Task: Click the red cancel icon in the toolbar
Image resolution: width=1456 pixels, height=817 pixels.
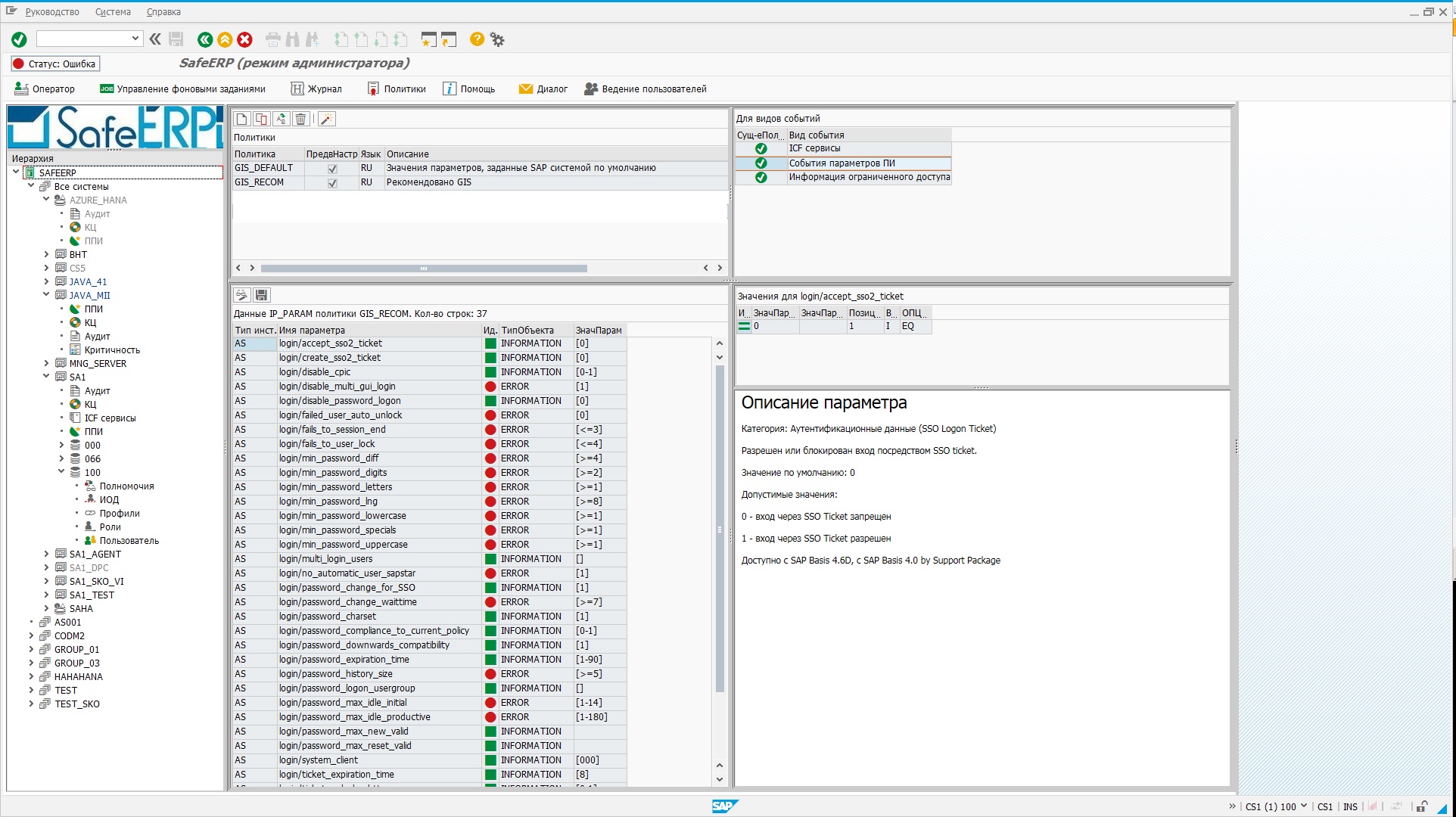Action: point(244,39)
